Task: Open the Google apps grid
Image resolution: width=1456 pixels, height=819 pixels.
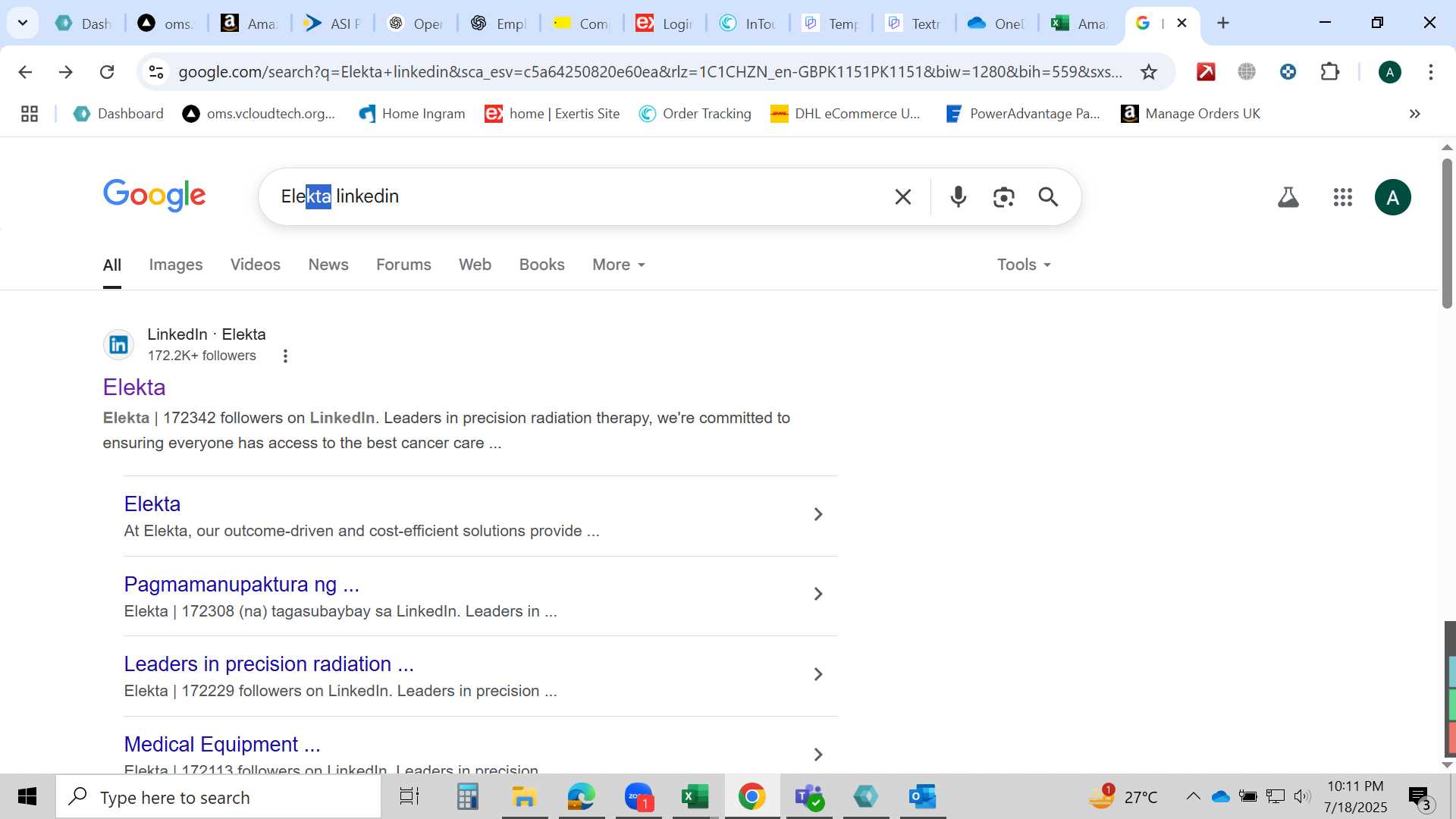Action: tap(1343, 198)
